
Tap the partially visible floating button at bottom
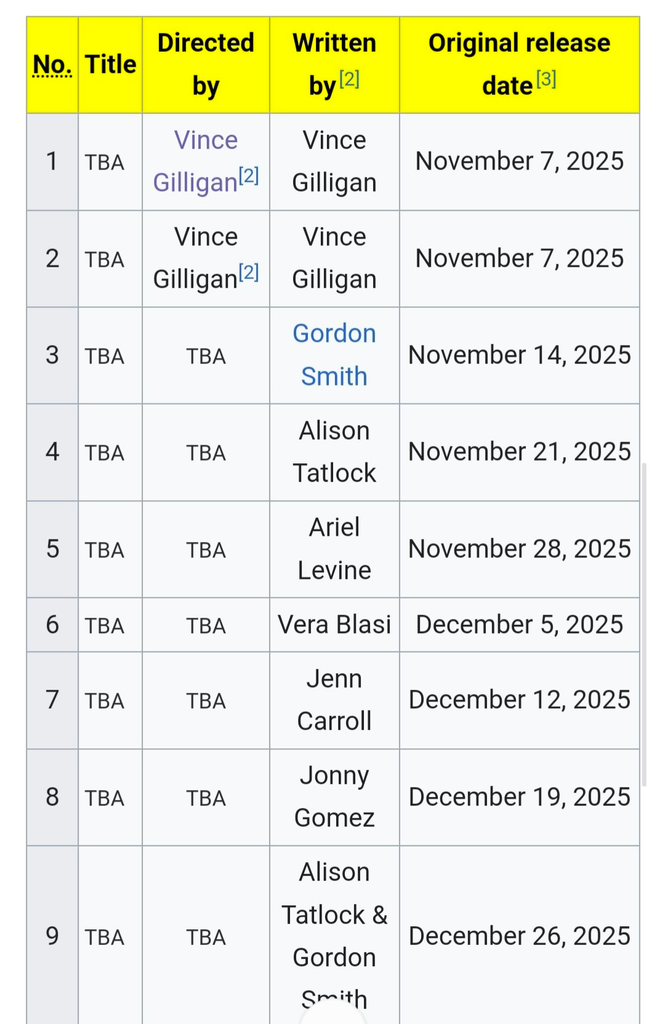[x=334, y=1012]
